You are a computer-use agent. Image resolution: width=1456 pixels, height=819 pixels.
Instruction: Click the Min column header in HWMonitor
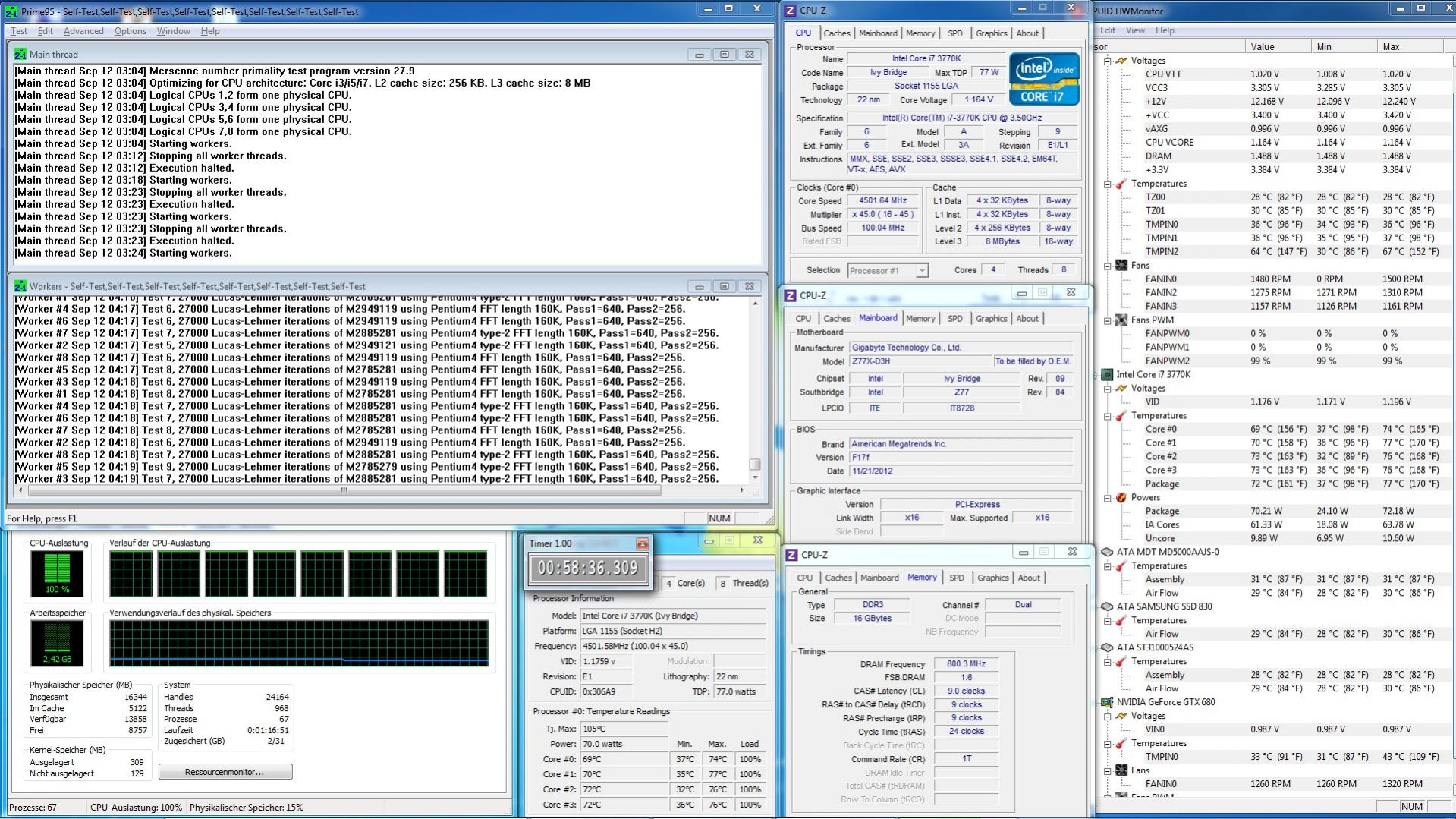1344,46
